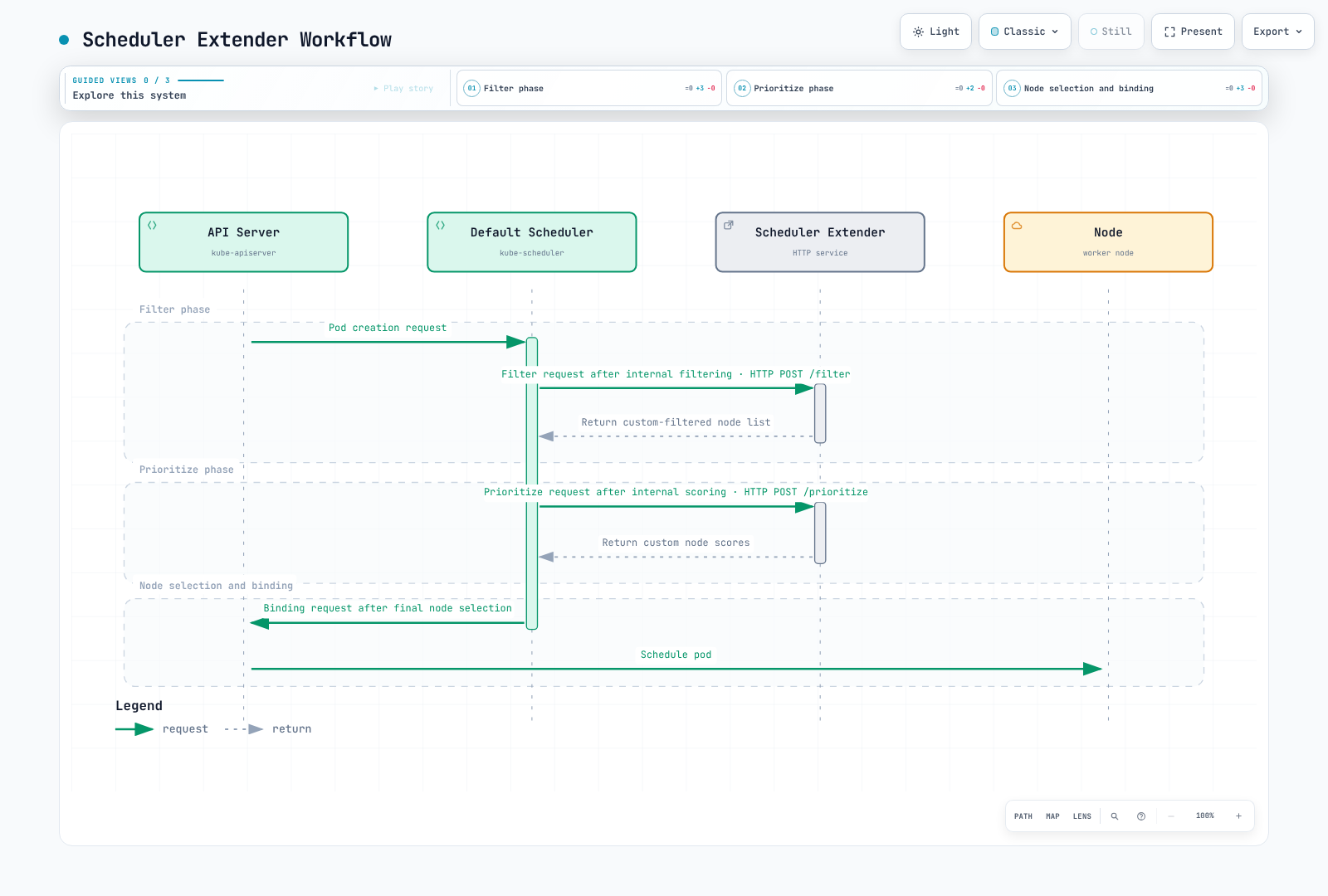This screenshot has height=896, width=1328.
Task: Click the Present button
Action: pyautogui.click(x=1193, y=32)
